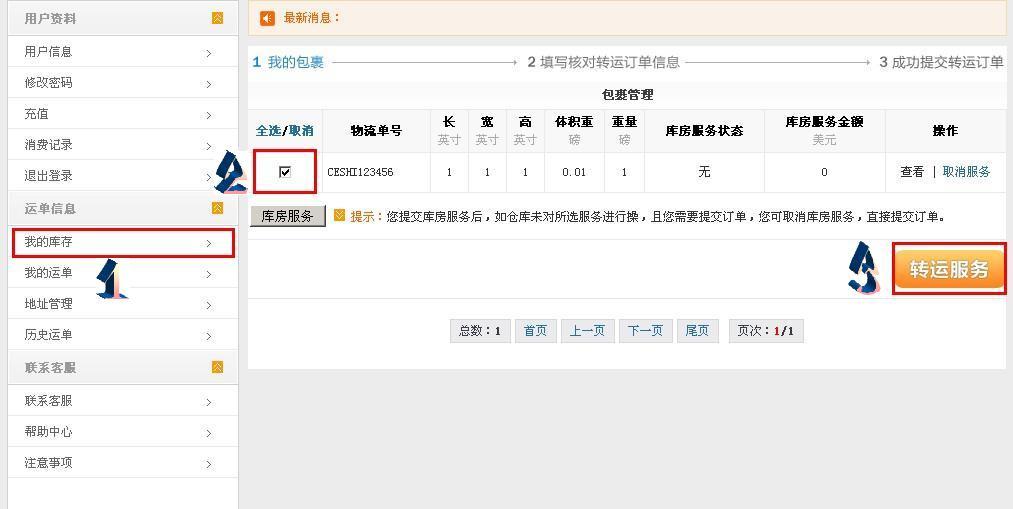Image resolution: width=1013 pixels, height=509 pixels.
Task: Click the 库房服务 button
Action: click(x=287, y=216)
